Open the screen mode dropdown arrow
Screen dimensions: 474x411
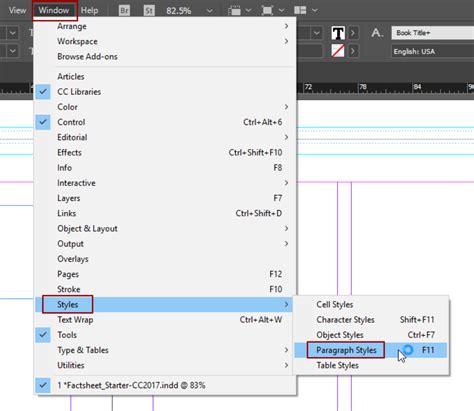pyautogui.click(x=282, y=11)
